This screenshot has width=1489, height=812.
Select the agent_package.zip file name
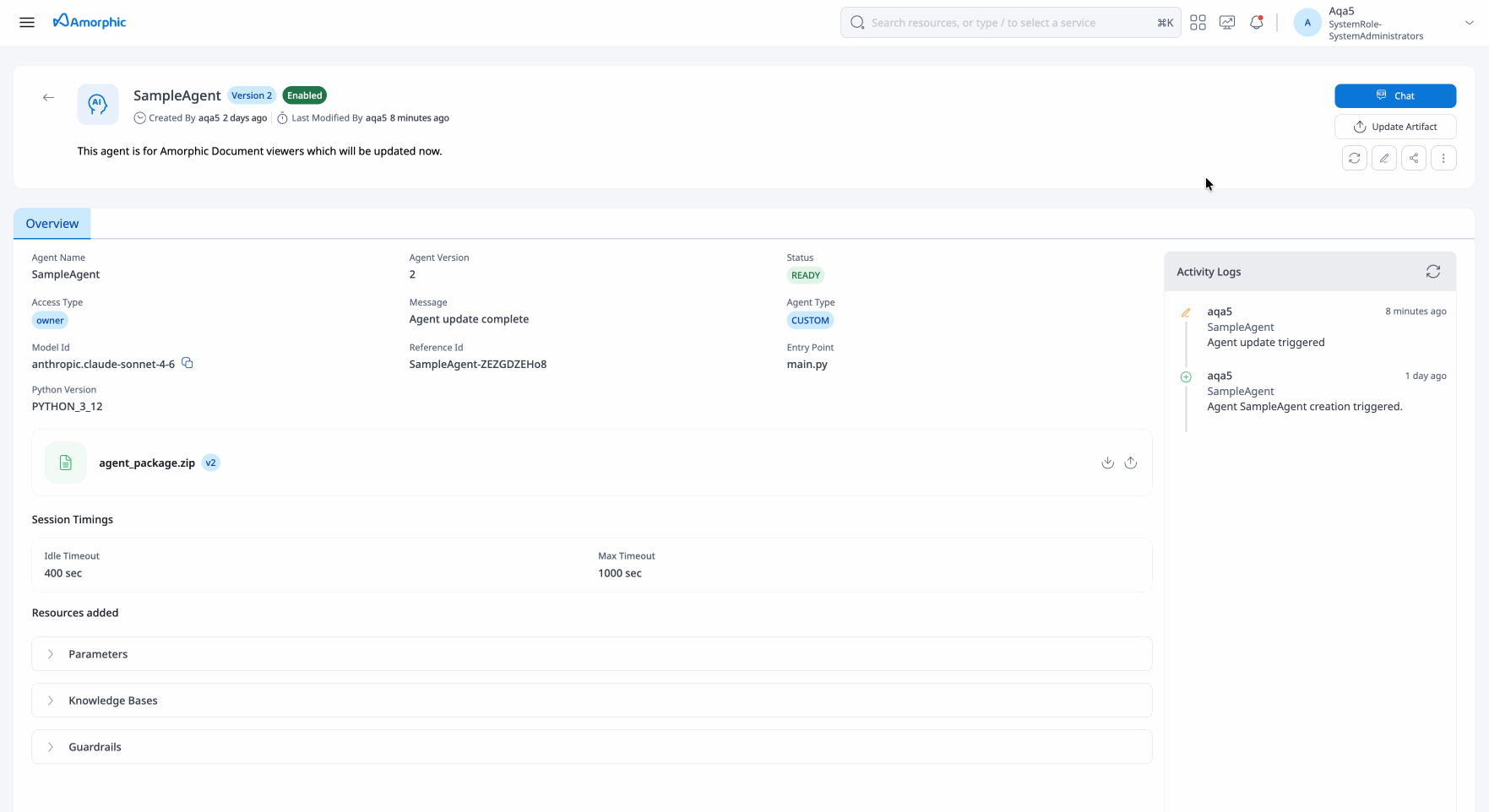point(147,463)
